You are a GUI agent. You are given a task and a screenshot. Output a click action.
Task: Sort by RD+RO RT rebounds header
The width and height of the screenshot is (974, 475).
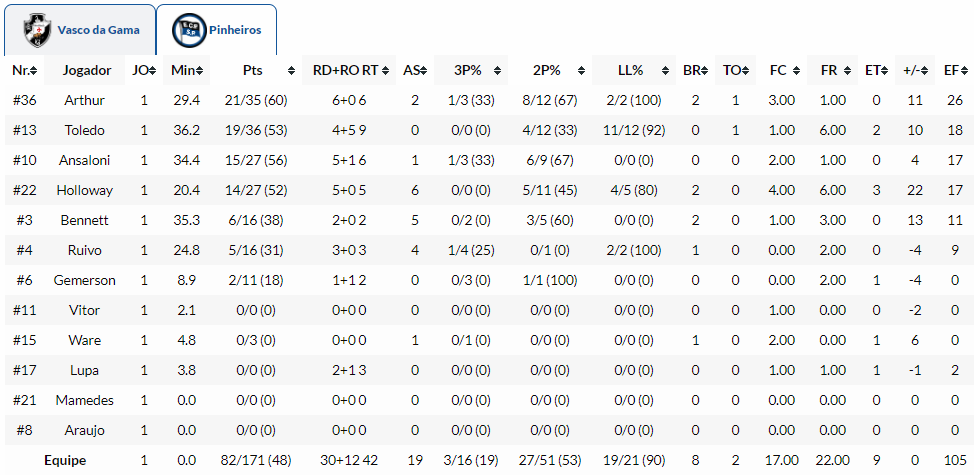345,71
